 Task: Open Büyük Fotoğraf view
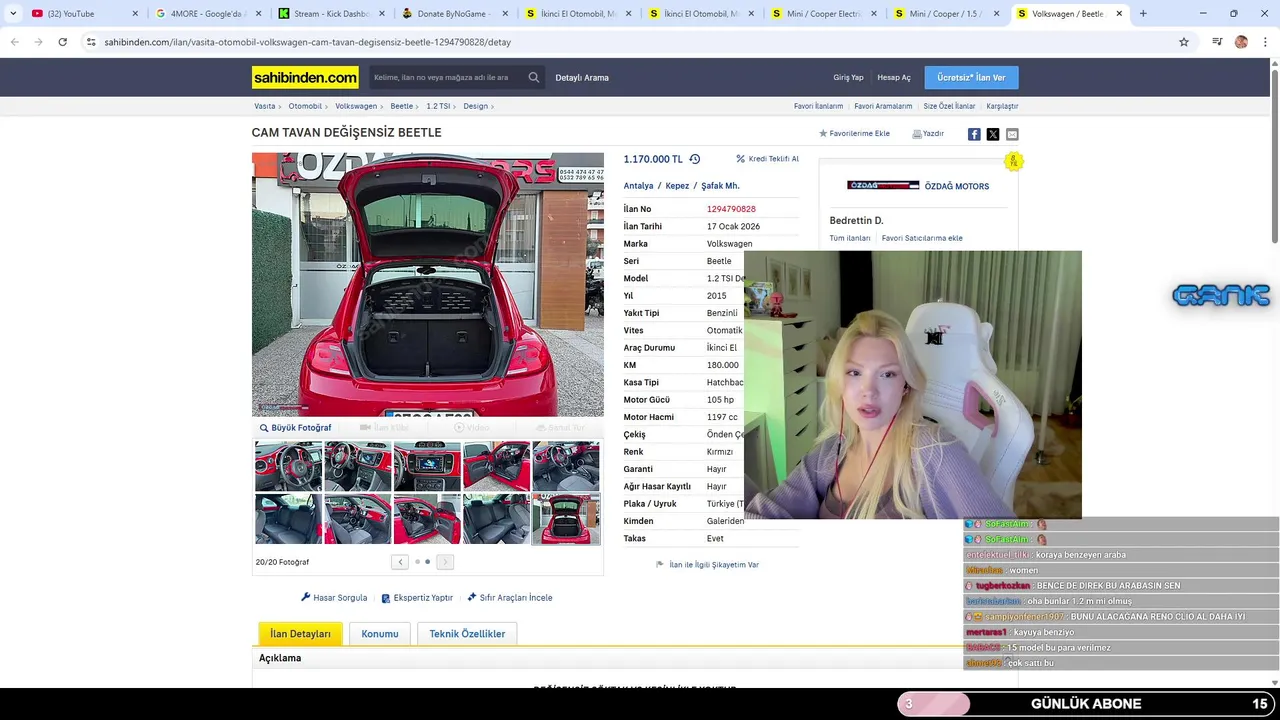296,428
